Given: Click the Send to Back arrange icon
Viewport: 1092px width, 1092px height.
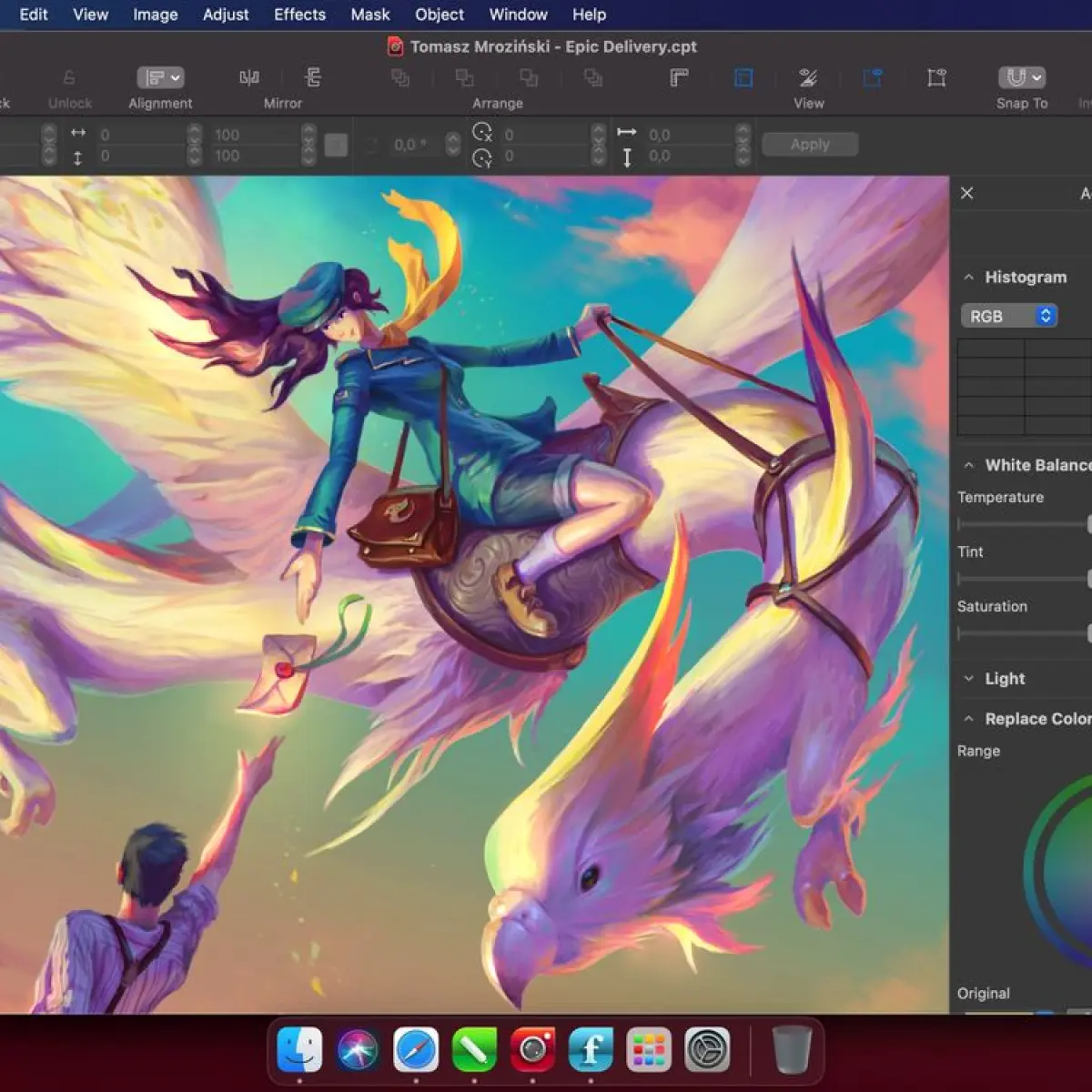Looking at the screenshot, I should coord(593,77).
